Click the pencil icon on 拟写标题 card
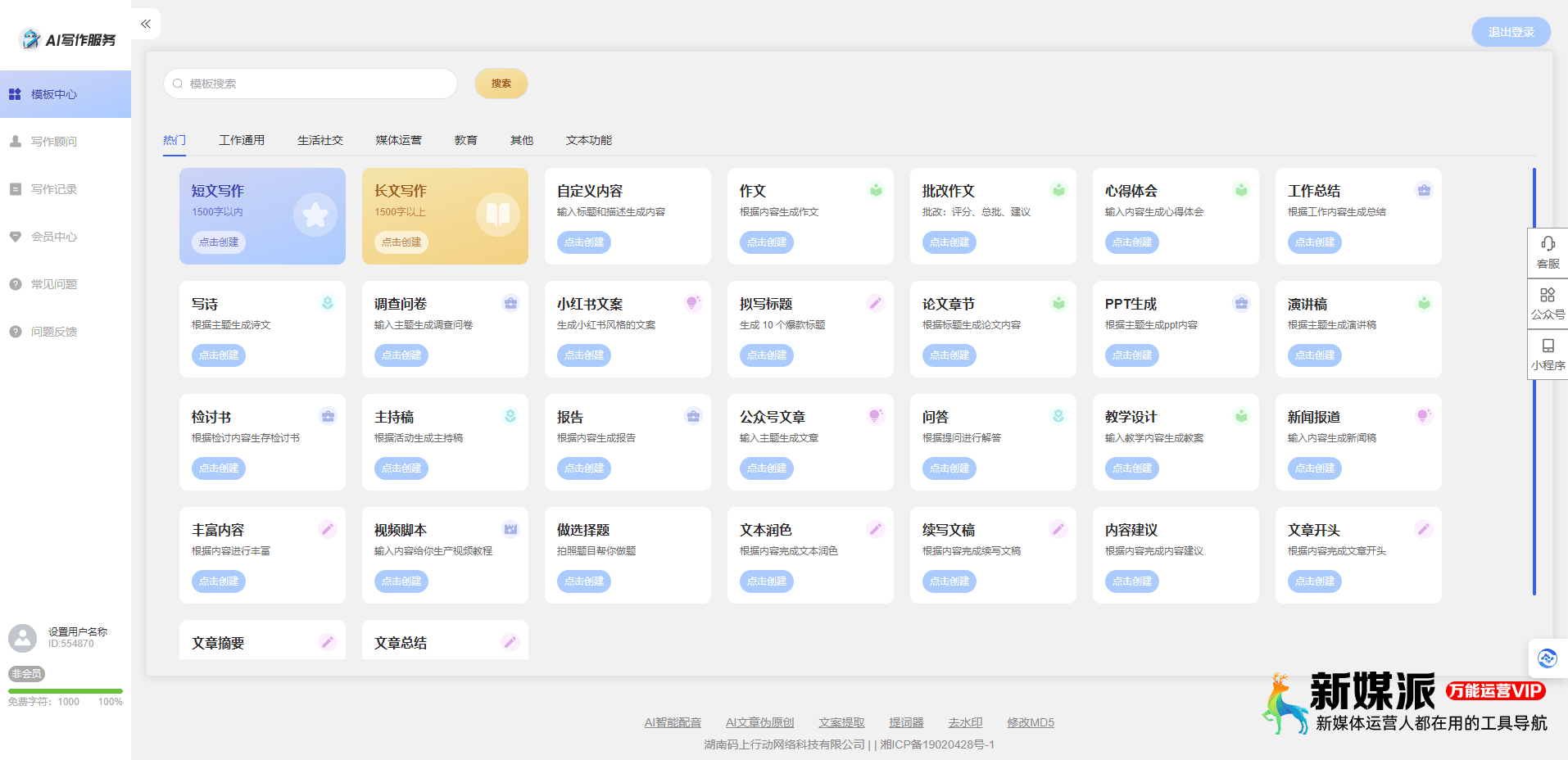The width and height of the screenshot is (1568, 760). pyautogui.click(x=876, y=304)
